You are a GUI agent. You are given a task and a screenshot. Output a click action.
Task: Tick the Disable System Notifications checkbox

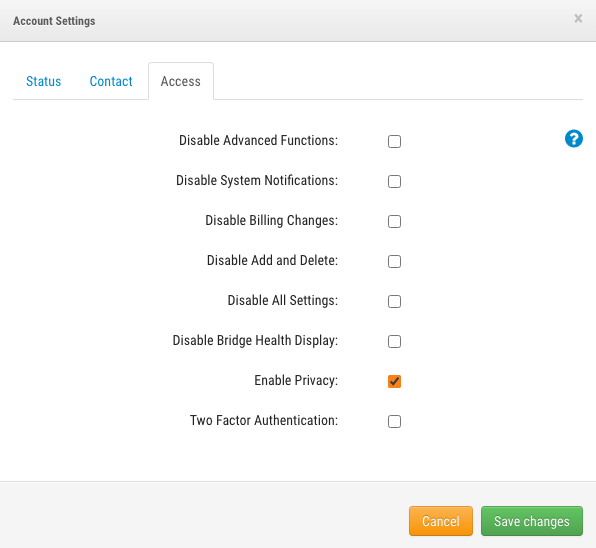coord(394,181)
